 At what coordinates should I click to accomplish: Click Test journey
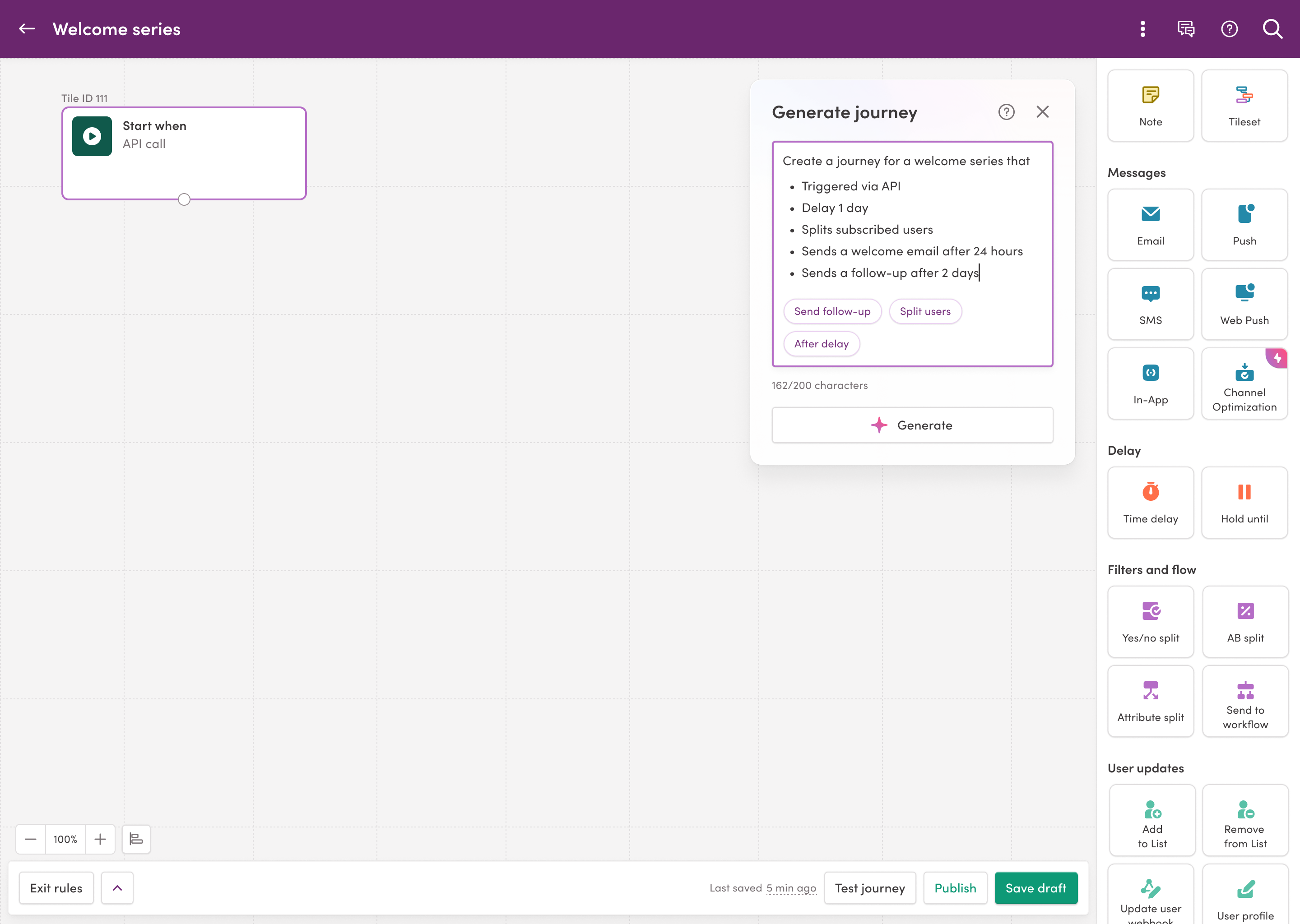870,888
